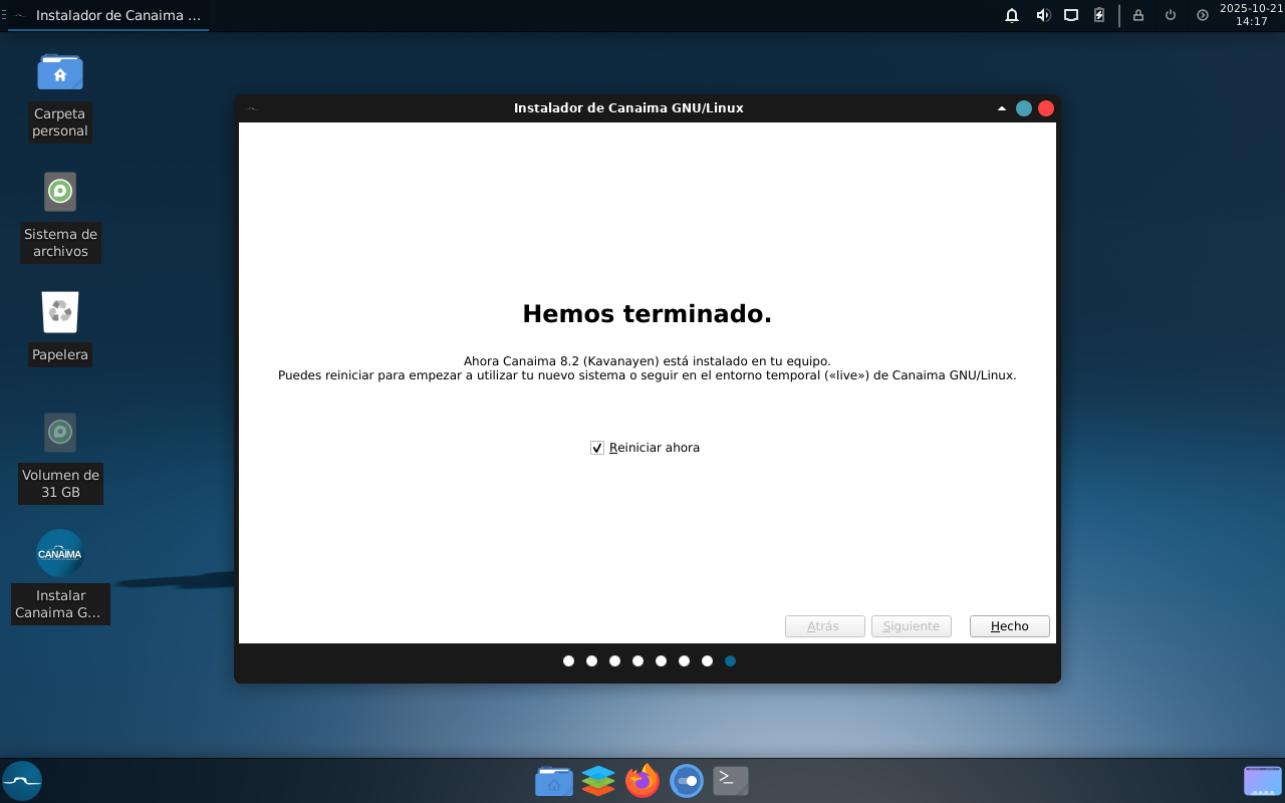Launch the terminal emulator from the dock
The width and height of the screenshot is (1285, 803).
[x=730, y=781]
